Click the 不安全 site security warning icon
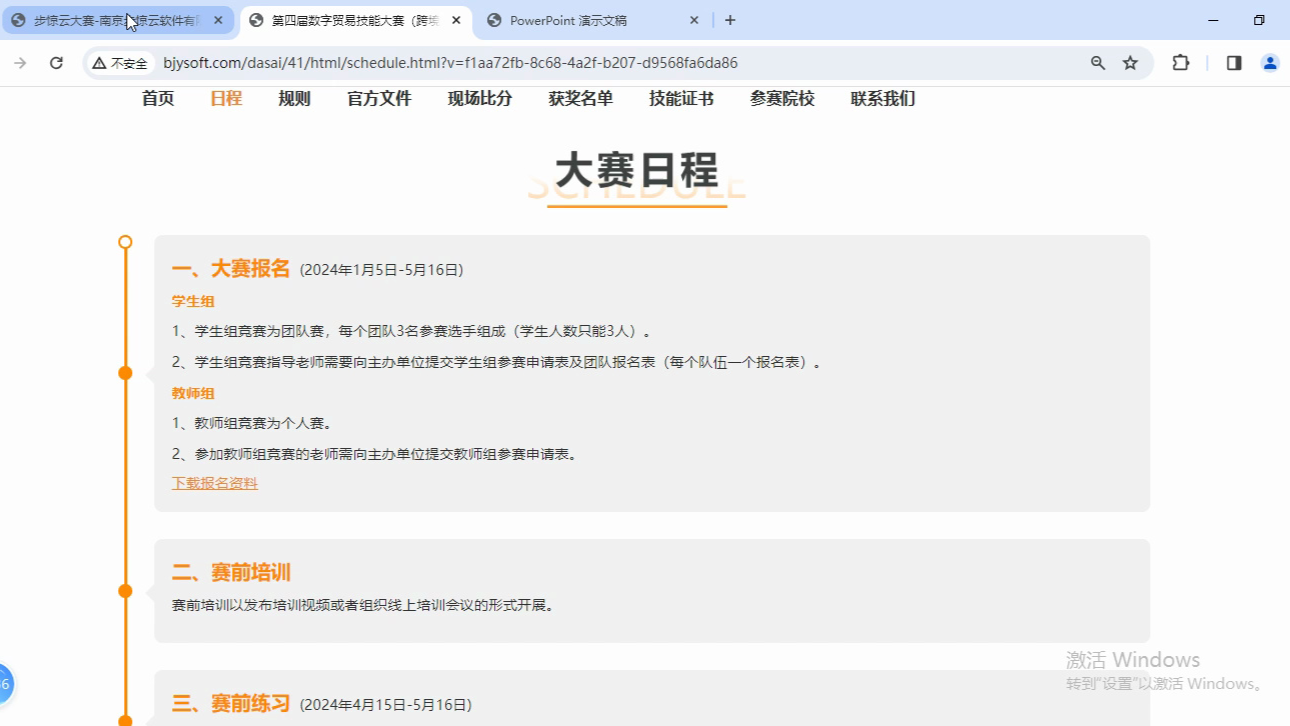The image size is (1290, 726). click(x=121, y=63)
